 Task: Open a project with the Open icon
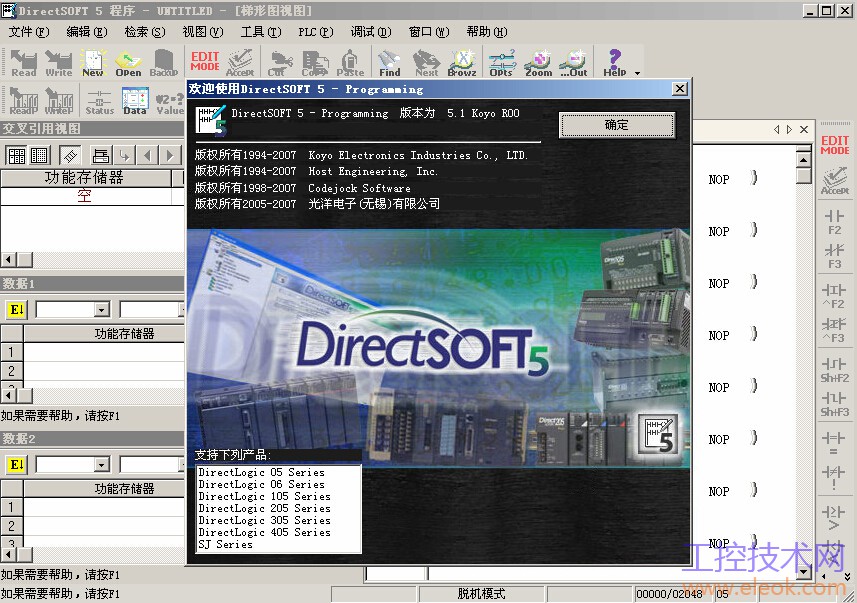coord(128,62)
